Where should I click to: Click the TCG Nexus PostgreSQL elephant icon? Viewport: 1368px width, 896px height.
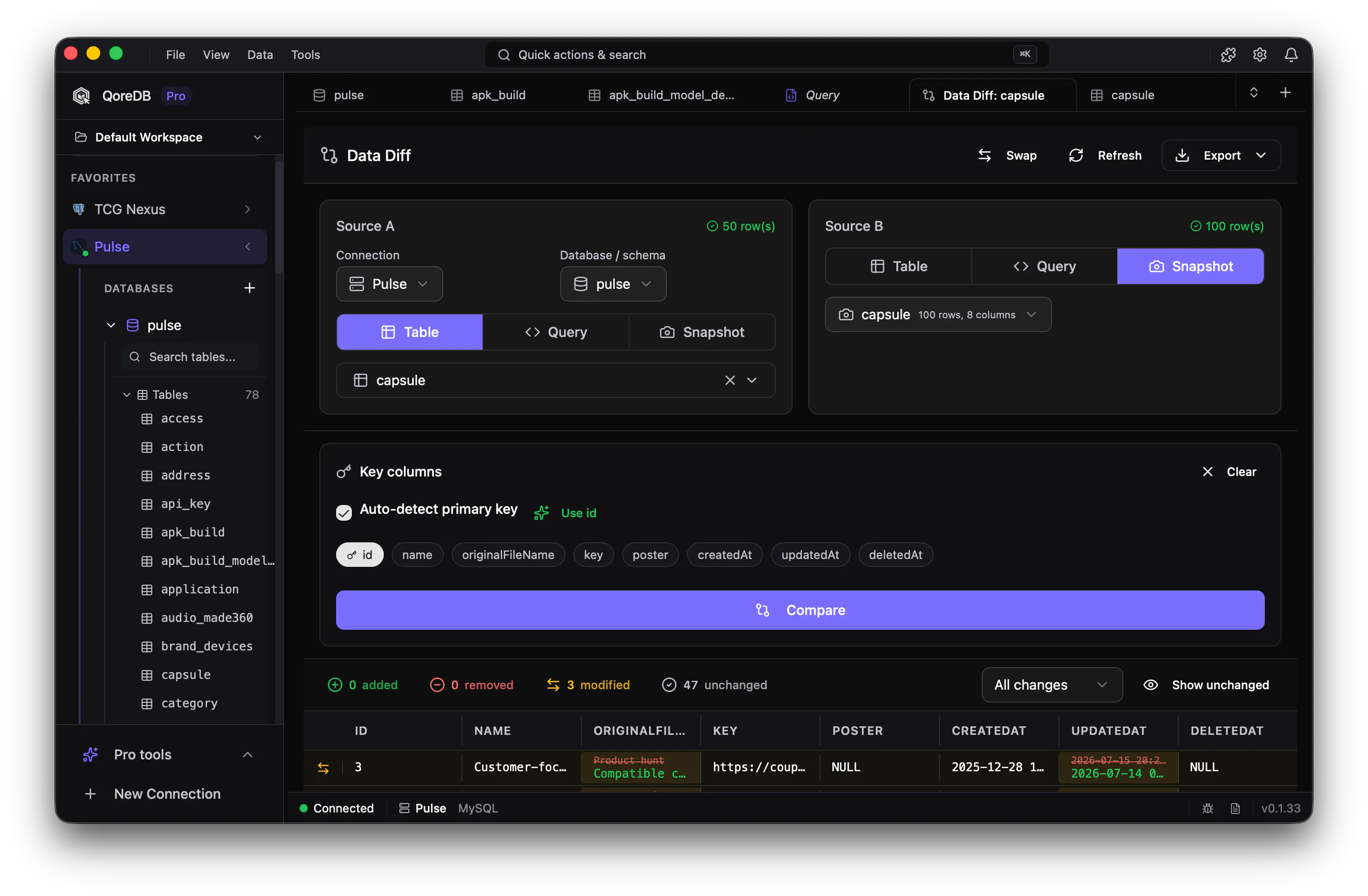pos(79,209)
